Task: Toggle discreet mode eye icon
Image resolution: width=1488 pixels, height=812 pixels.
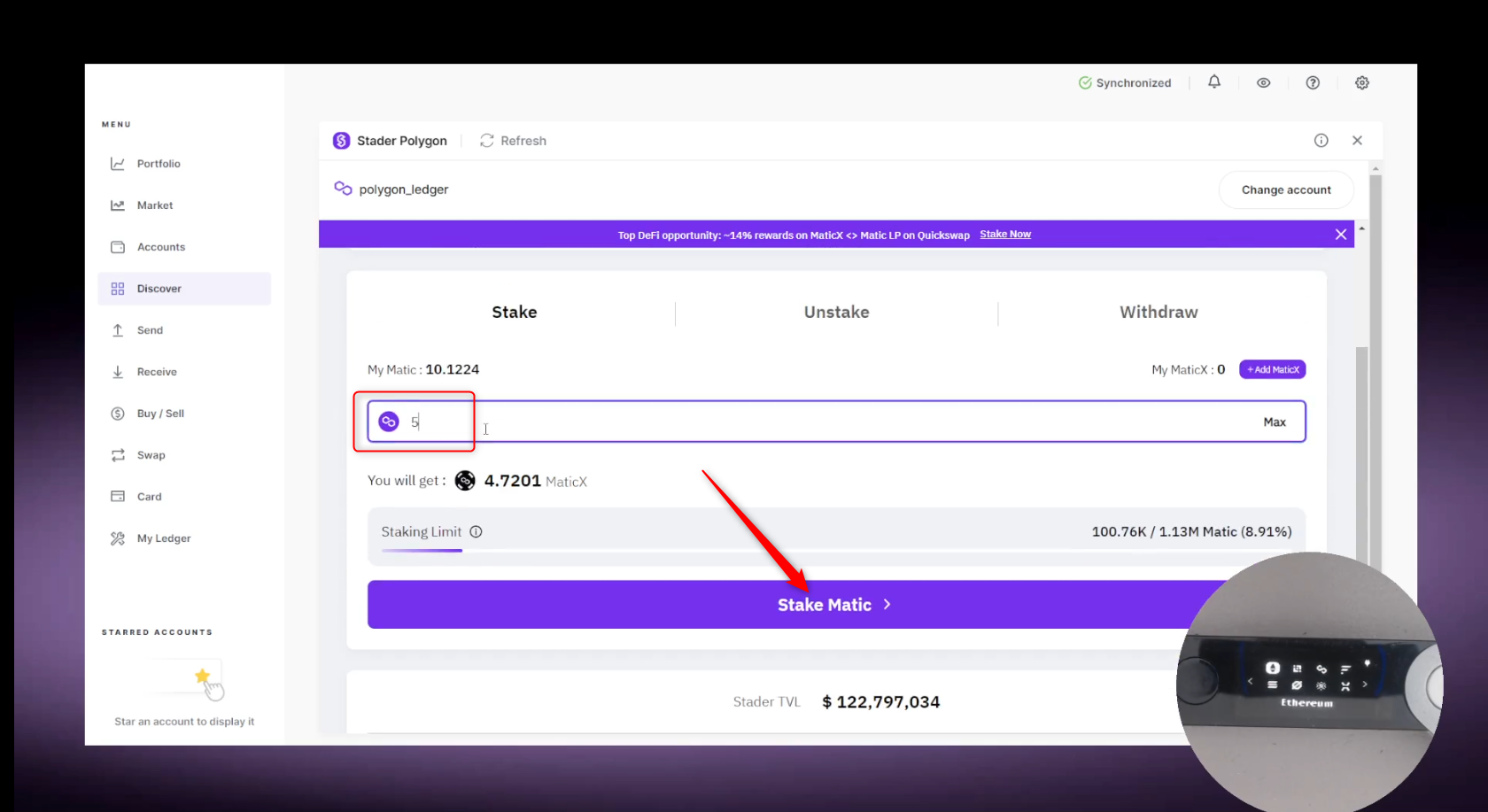Action: [x=1264, y=82]
